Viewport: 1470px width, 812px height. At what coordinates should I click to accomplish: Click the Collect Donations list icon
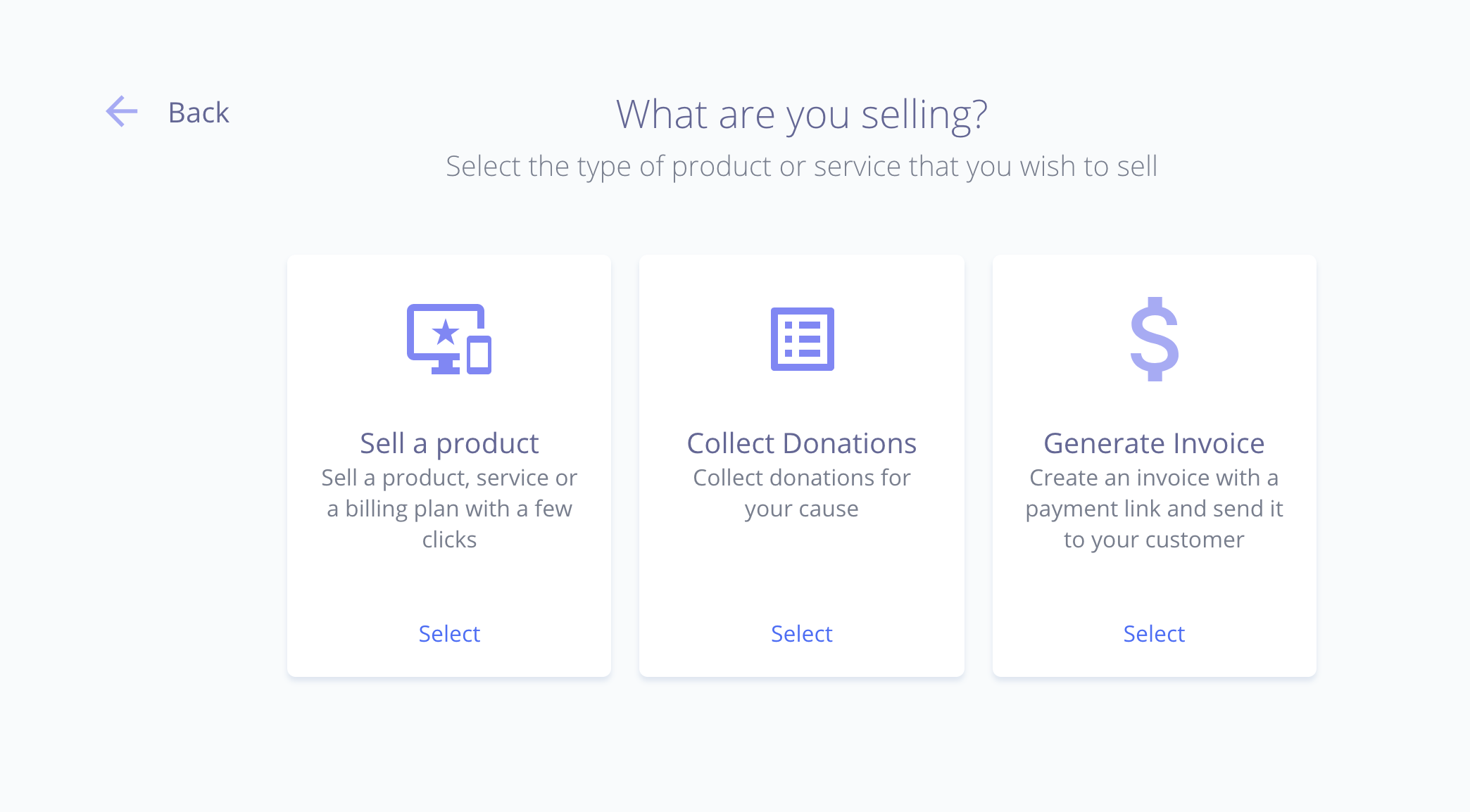[x=801, y=339]
